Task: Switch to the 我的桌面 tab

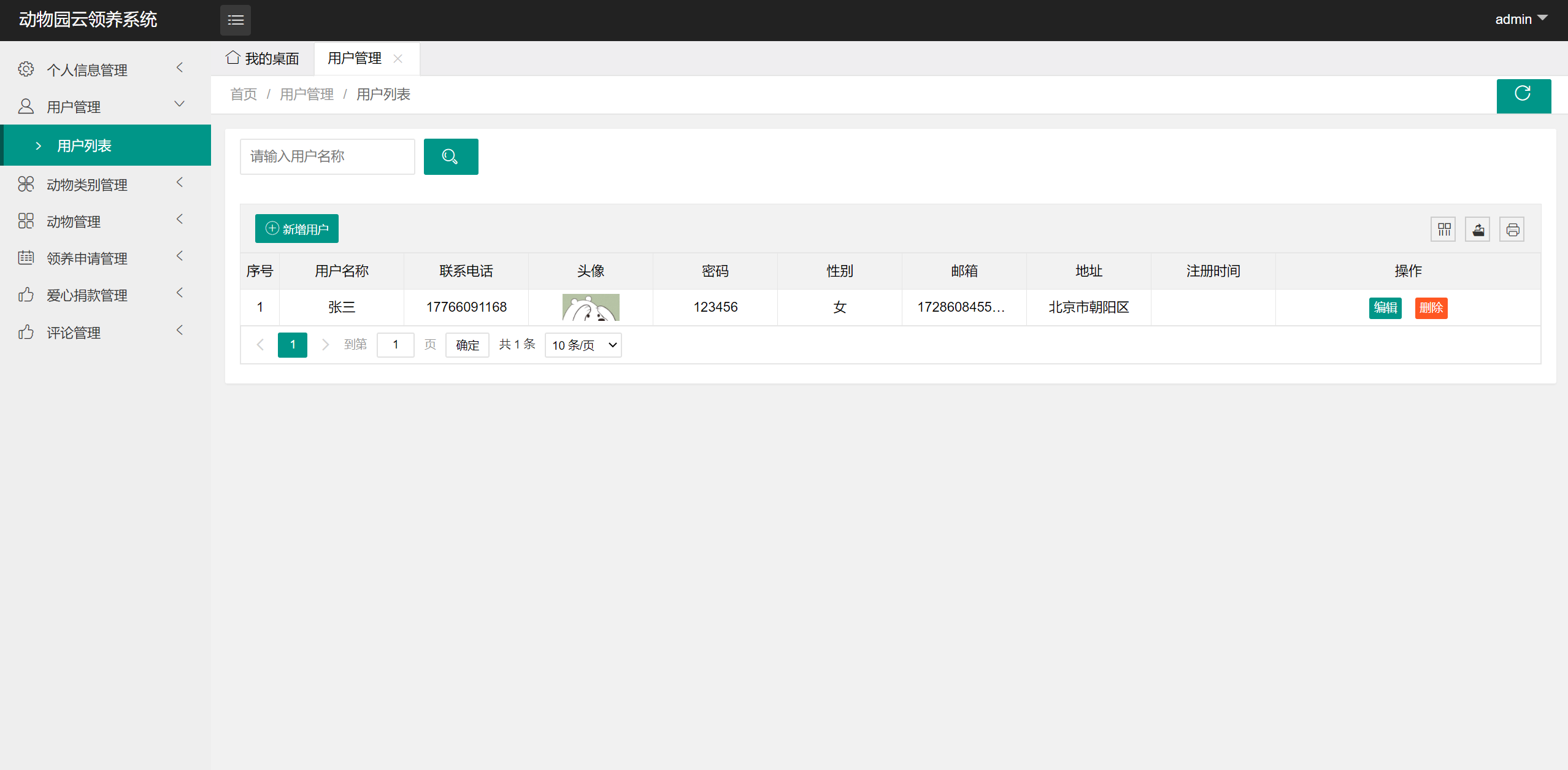Action: 263,58
